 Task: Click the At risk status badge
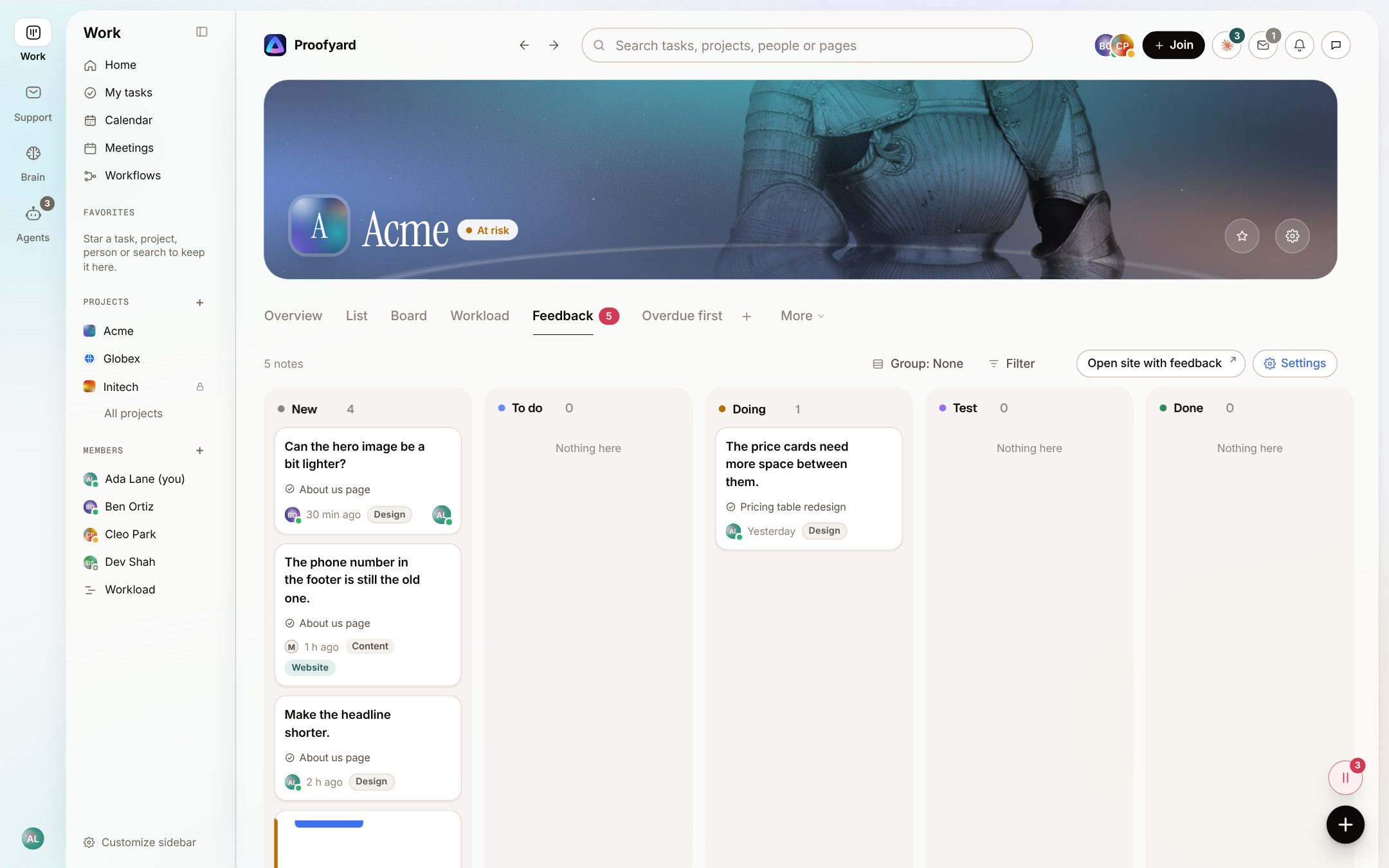coord(488,230)
